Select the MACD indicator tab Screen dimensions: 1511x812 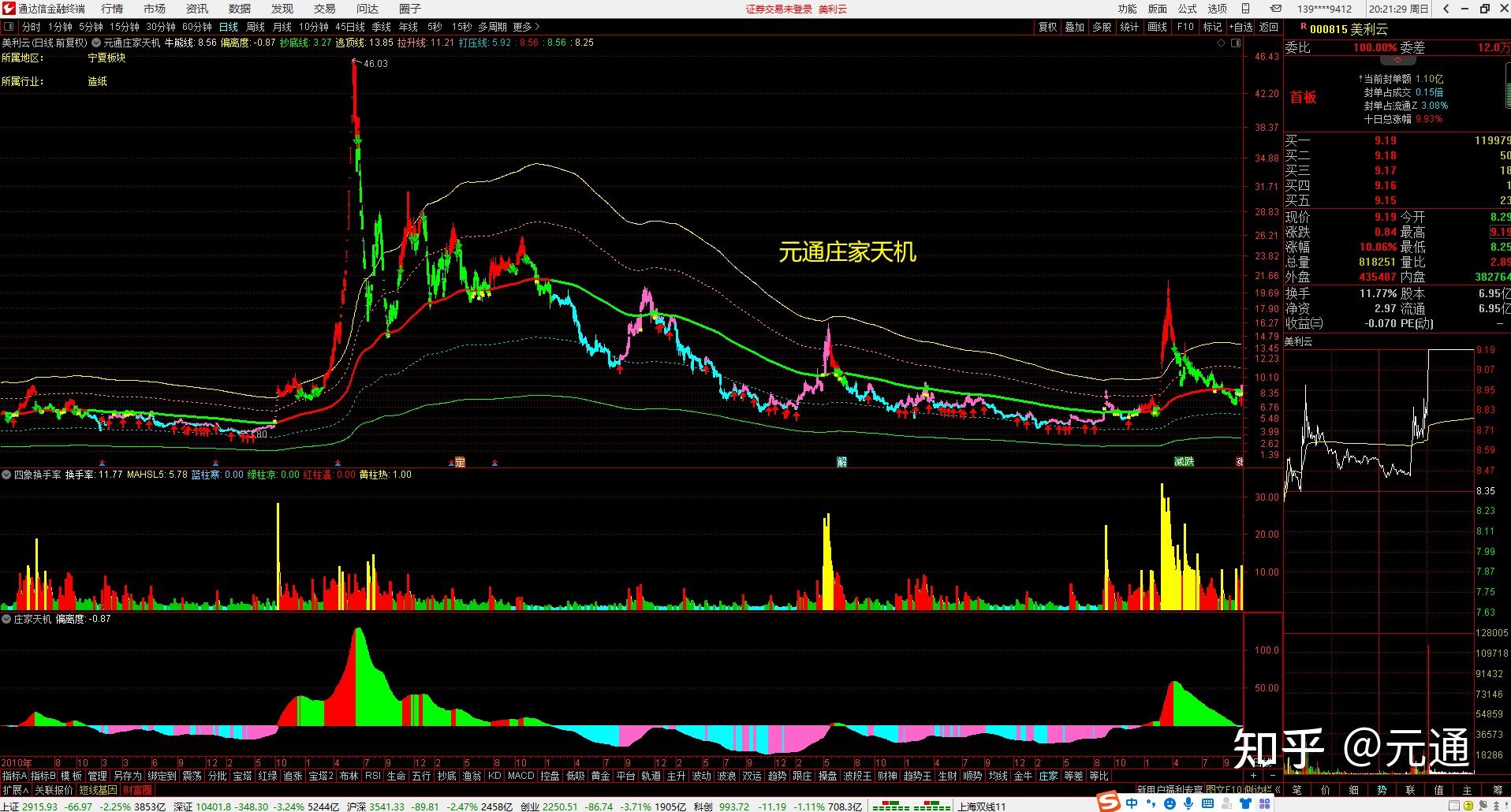[x=520, y=776]
